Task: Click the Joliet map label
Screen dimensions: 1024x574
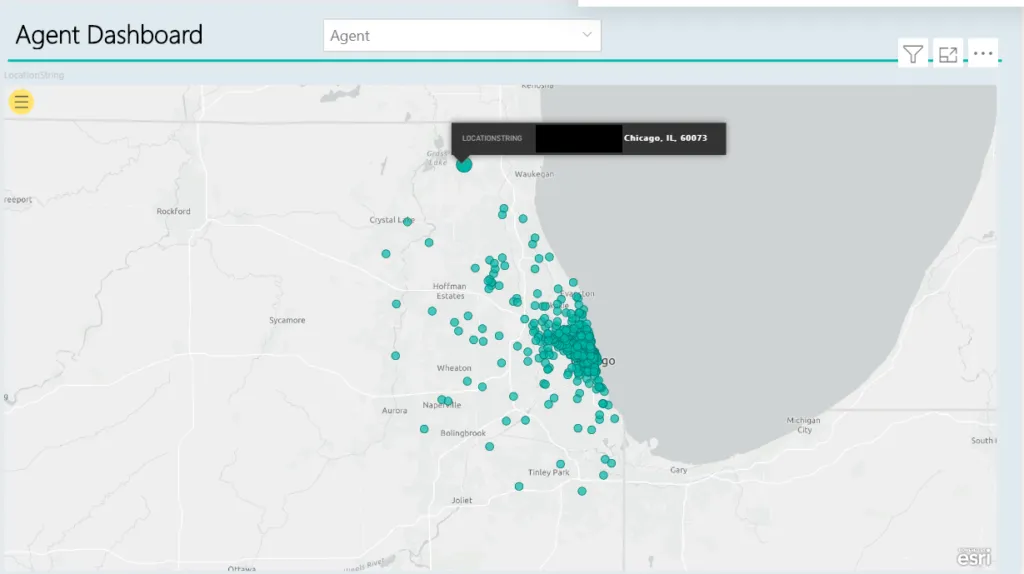Action: pyautogui.click(x=462, y=500)
